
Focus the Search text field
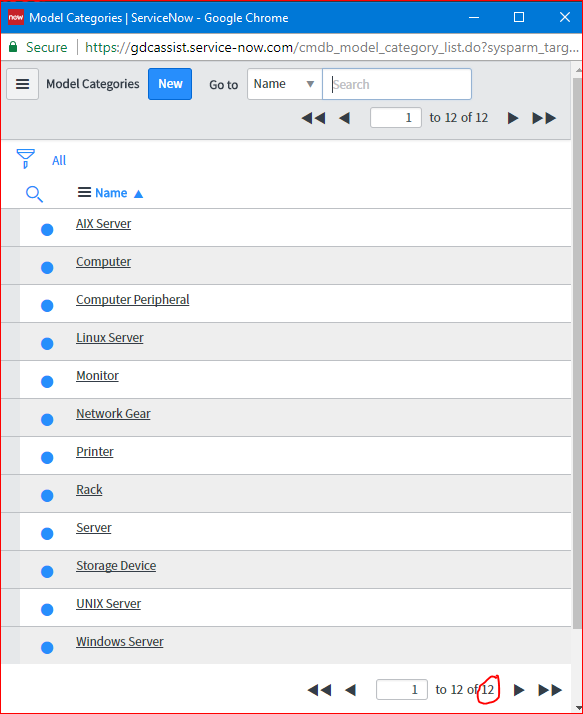coord(397,84)
